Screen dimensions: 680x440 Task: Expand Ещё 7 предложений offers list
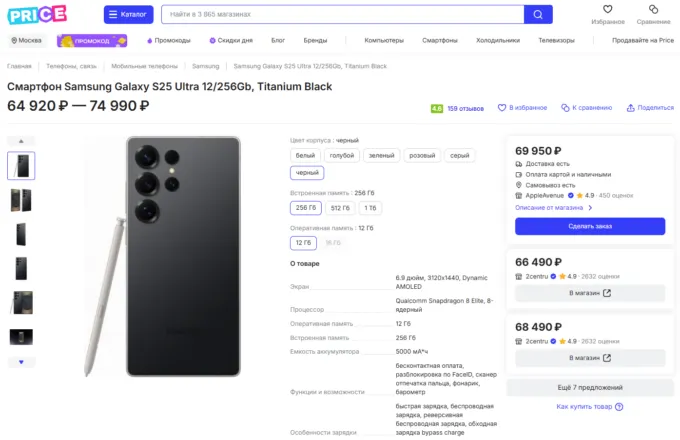click(590, 388)
